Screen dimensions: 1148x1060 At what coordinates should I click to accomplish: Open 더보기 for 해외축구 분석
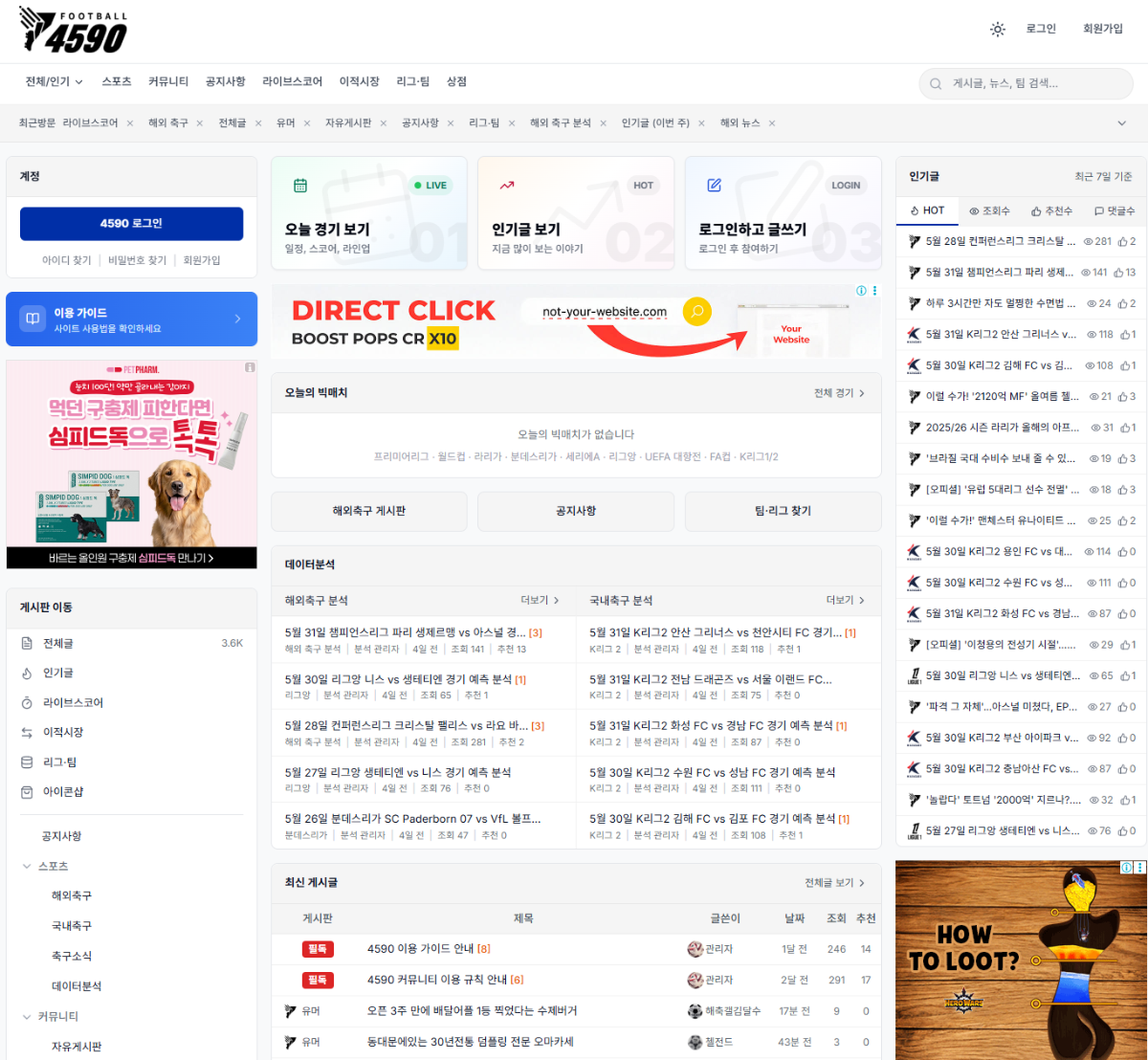pos(541,601)
